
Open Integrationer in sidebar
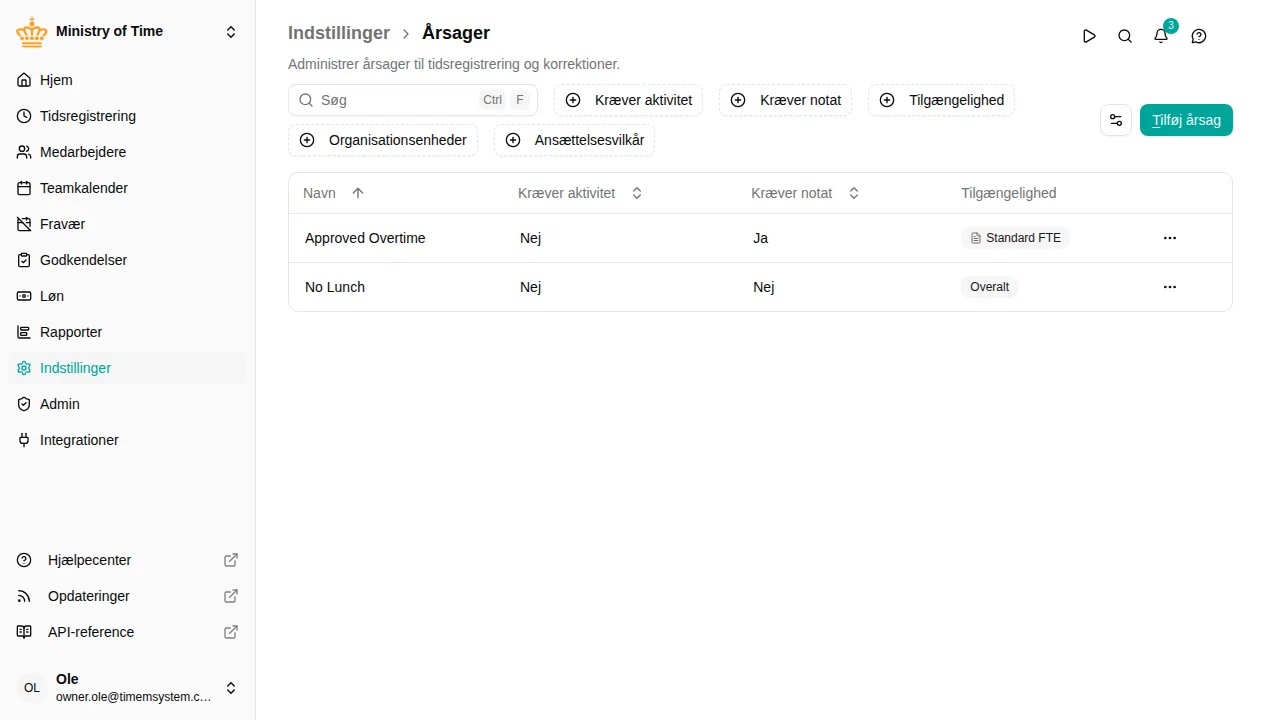(x=127, y=440)
